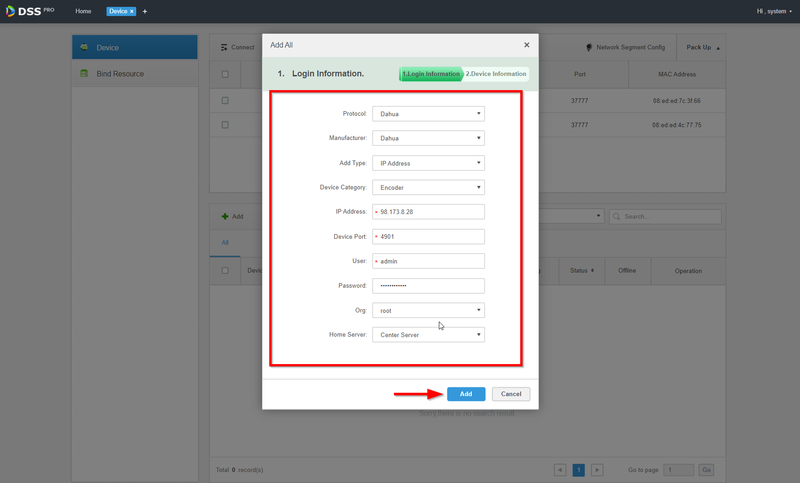Screen dimensions: 800x483
Task: Click the Go pagination button
Action: click(706, 470)
